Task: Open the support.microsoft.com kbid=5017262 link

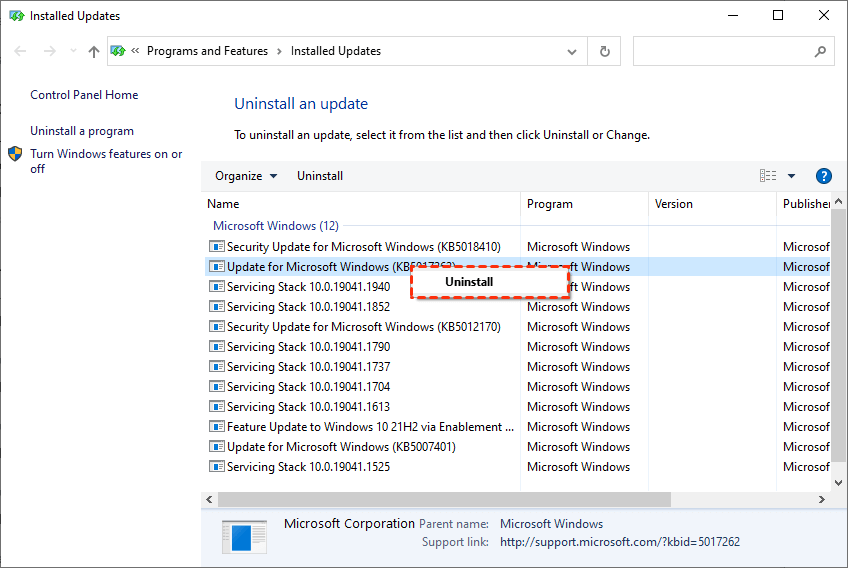Action: click(x=620, y=542)
